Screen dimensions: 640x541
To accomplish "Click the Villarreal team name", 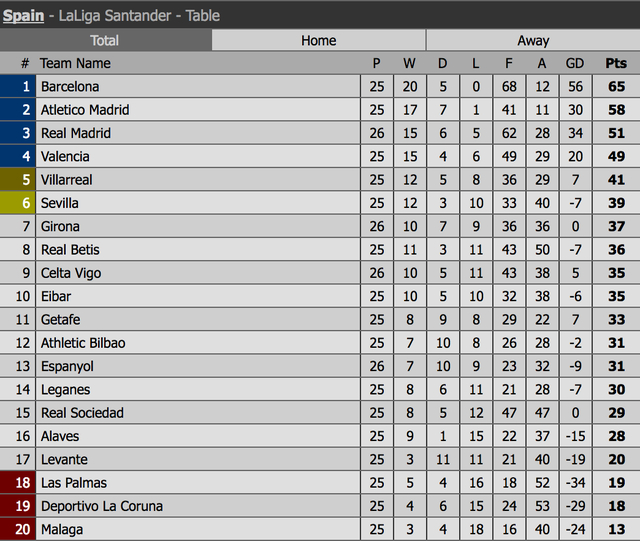I will pyautogui.click(x=66, y=180).
